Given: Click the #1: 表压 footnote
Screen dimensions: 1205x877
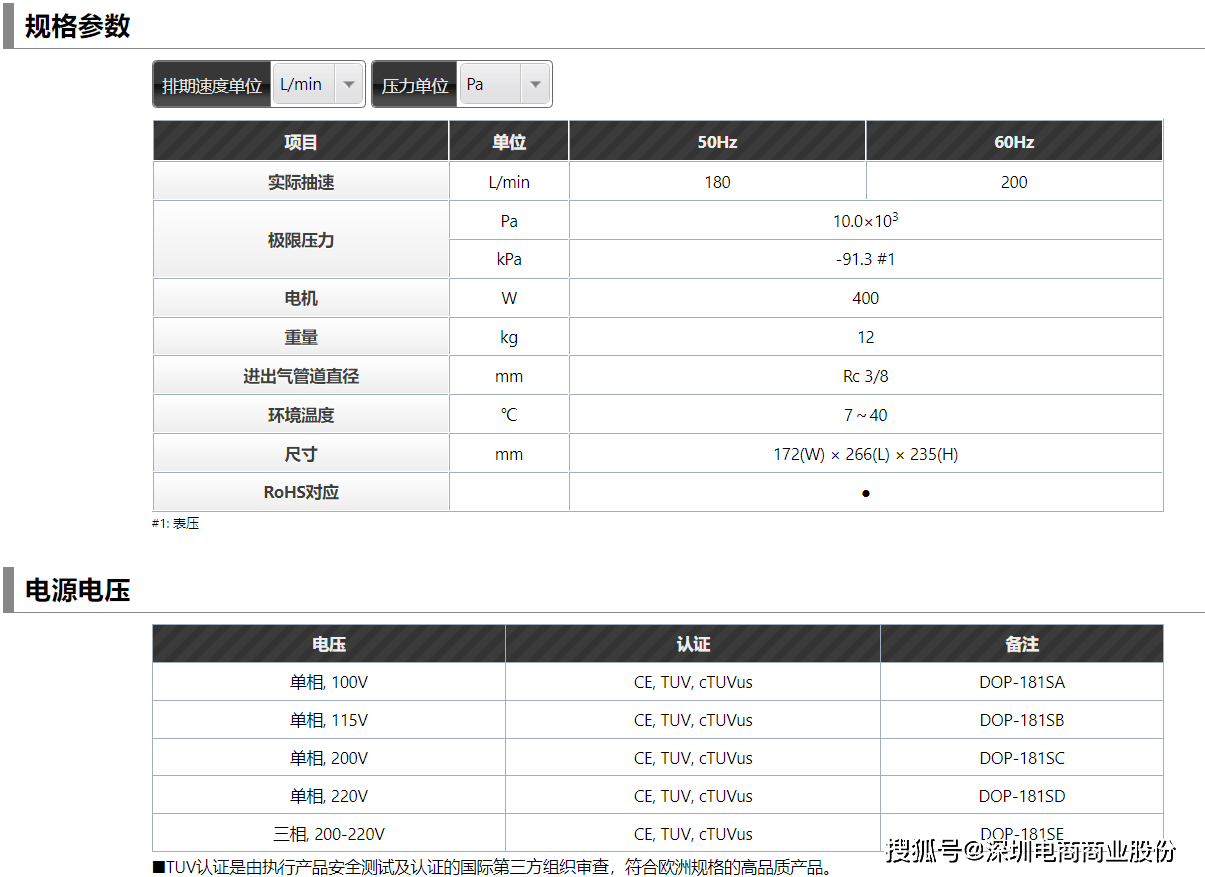Looking at the screenshot, I should [x=175, y=523].
